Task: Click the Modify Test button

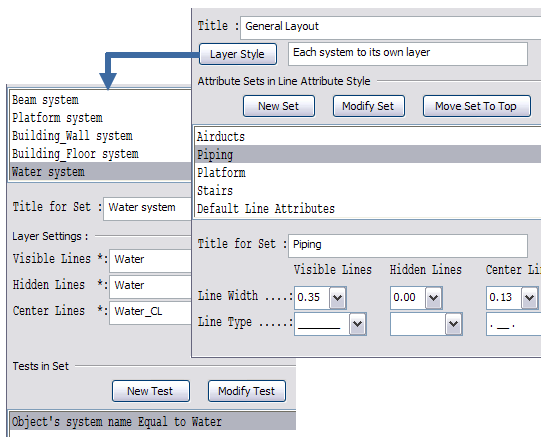Action: [247, 391]
